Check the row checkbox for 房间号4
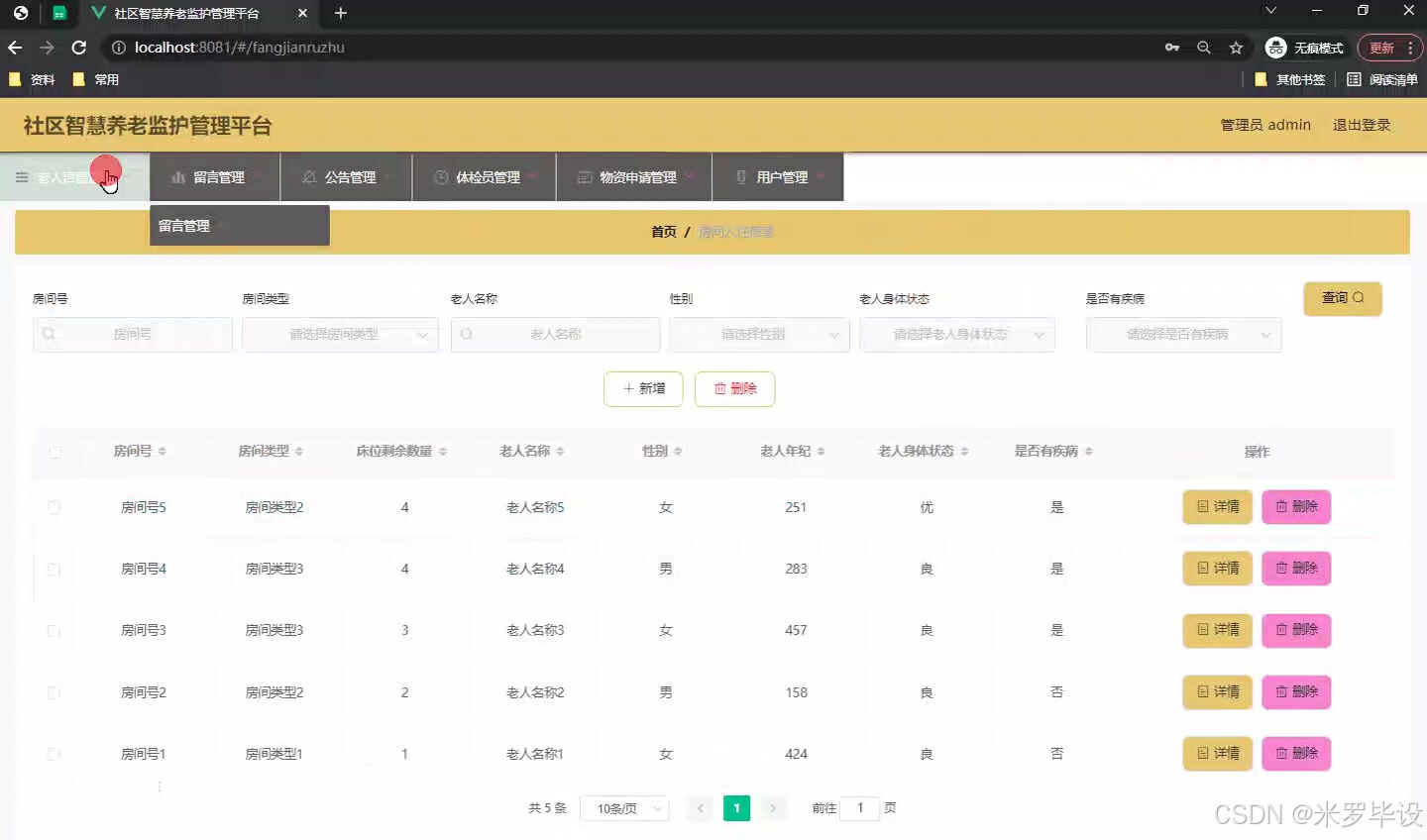The image size is (1427, 840). [54, 570]
